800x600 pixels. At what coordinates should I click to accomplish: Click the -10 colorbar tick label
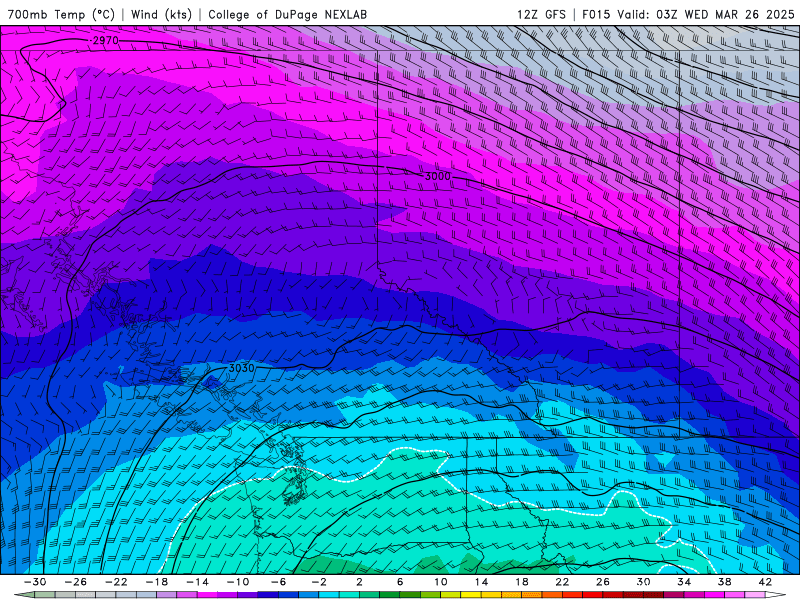237,582
